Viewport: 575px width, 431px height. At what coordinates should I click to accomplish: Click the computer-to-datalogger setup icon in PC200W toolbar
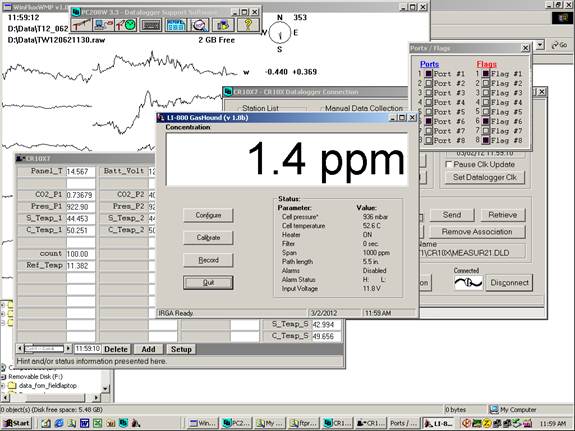(x=103, y=25)
